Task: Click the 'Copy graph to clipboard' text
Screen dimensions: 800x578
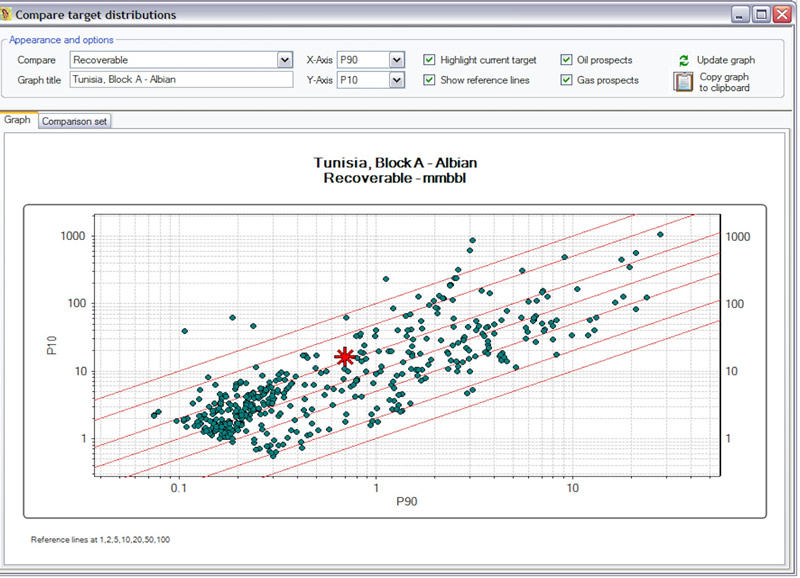Action: 724,83
